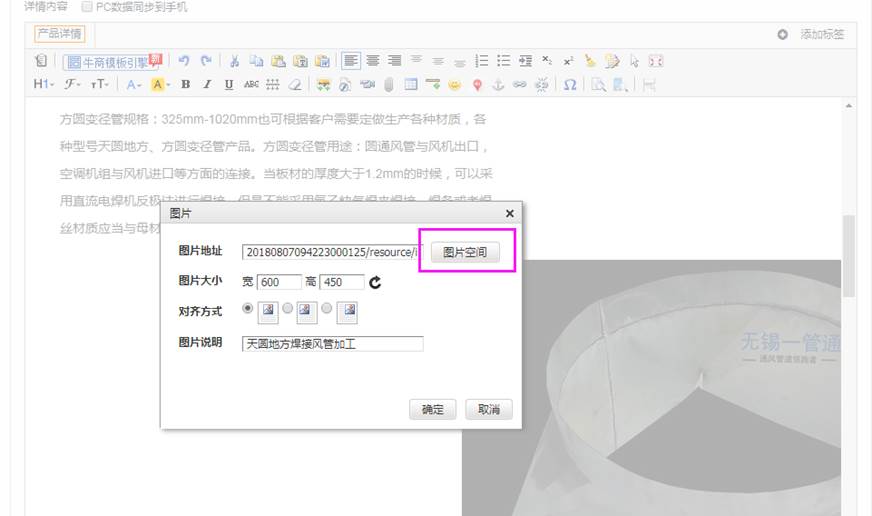872x516 pixels.
Task: Click the picture insert icon
Action: coord(323,85)
